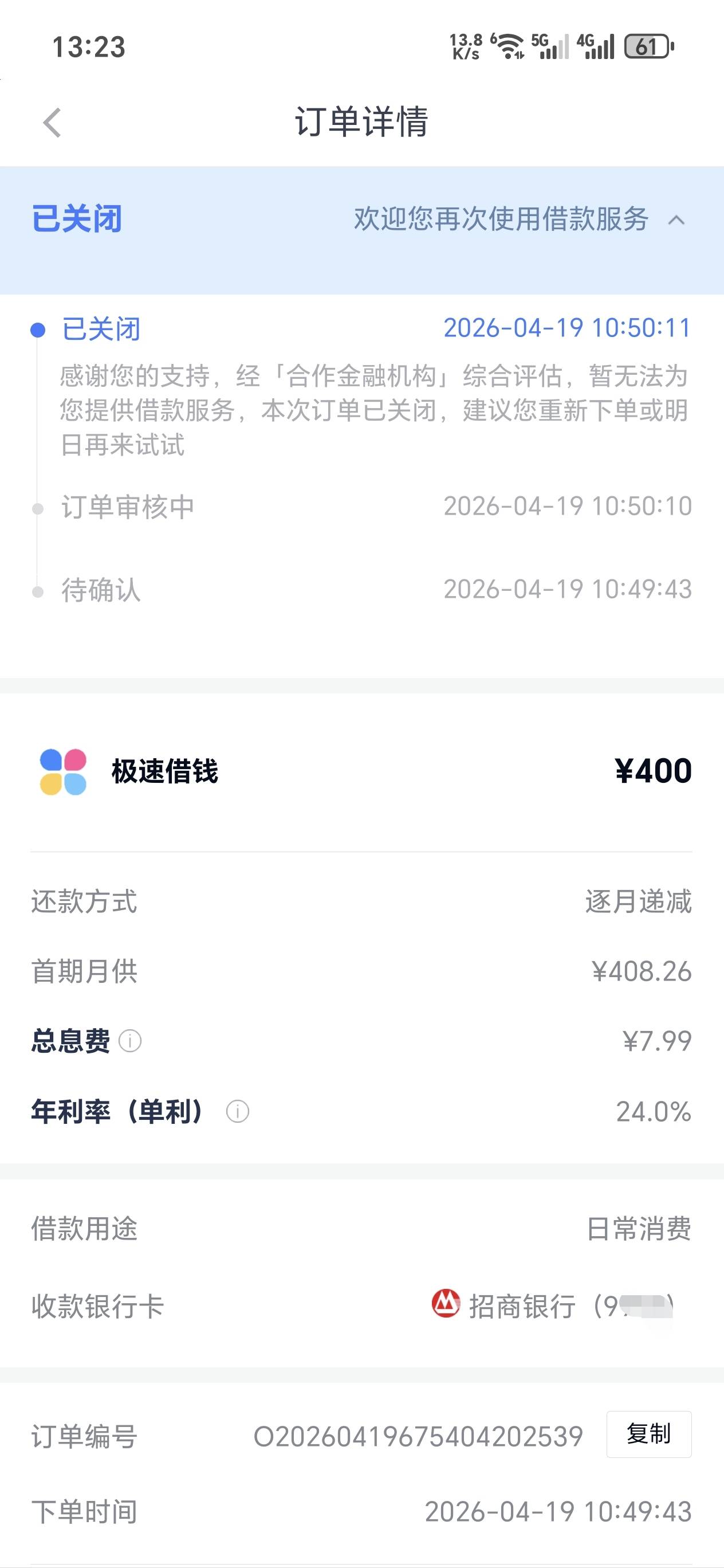Tap the 订单详情 page title
This screenshot has width=724, height=1568.
tap(361, 121)
